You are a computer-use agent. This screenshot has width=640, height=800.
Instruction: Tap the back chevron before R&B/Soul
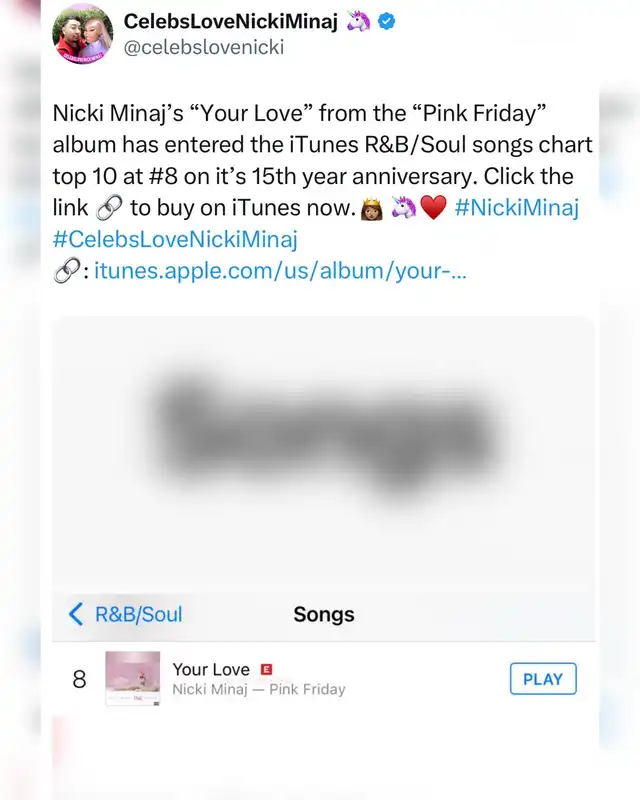tap(76, 614)
